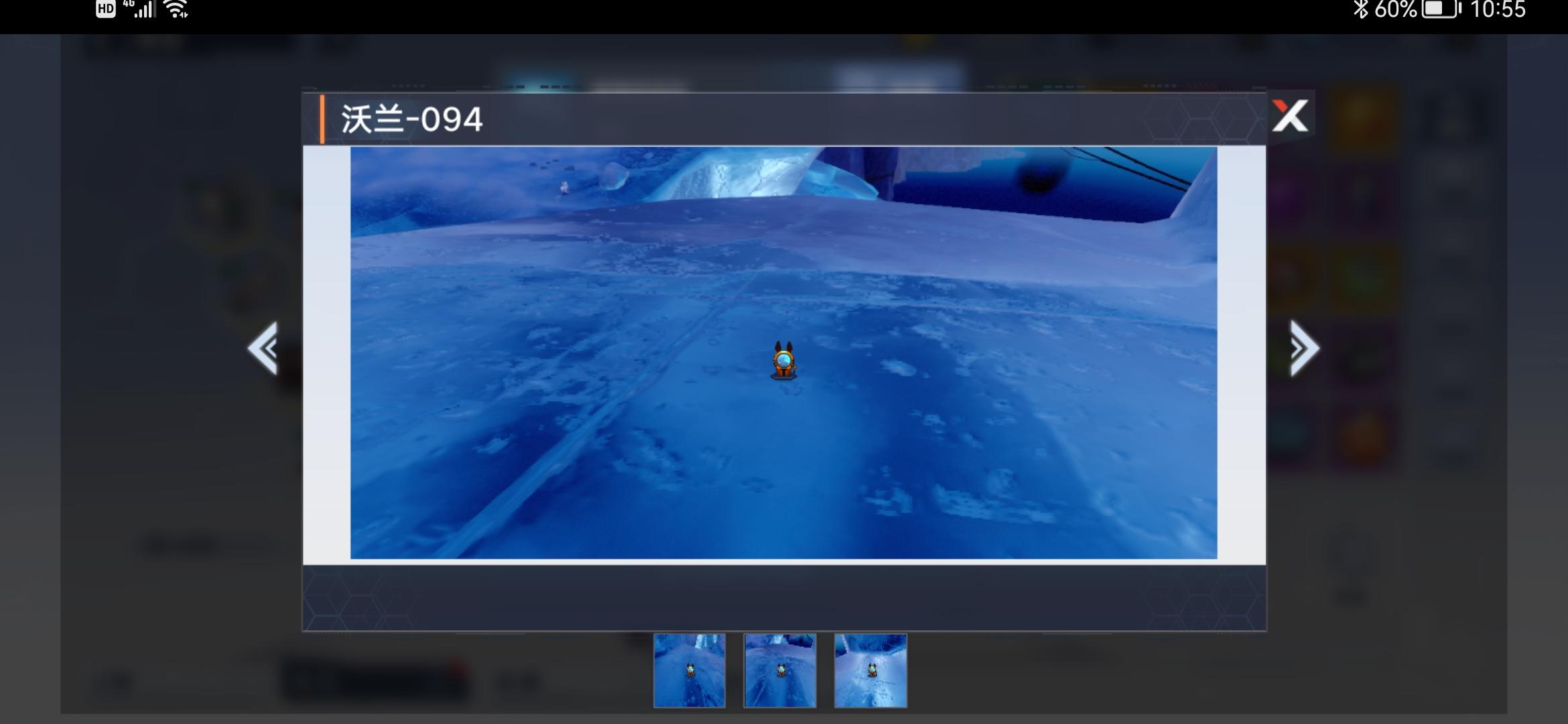Tap the orange robot character in photo
Viewport: 1568px width, 724px height.
pyautogui.click(x=783, y=361)
